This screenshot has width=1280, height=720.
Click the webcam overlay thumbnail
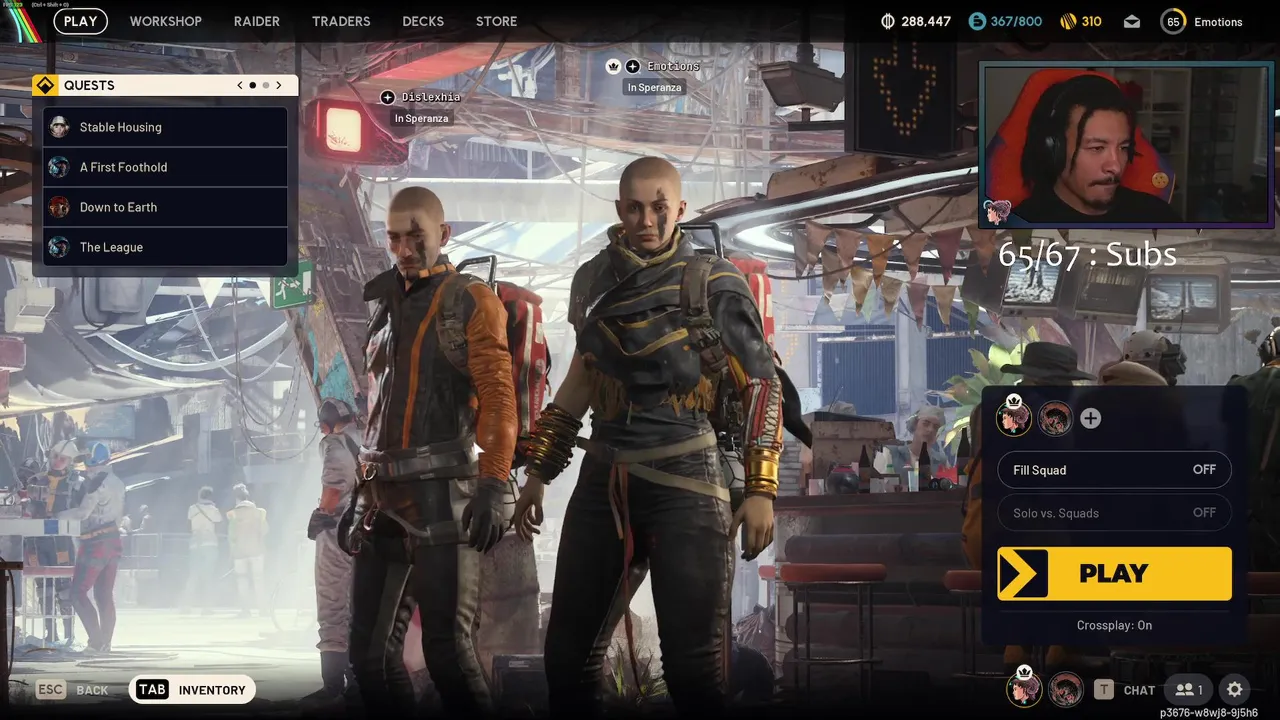[x=1125, y=145]
